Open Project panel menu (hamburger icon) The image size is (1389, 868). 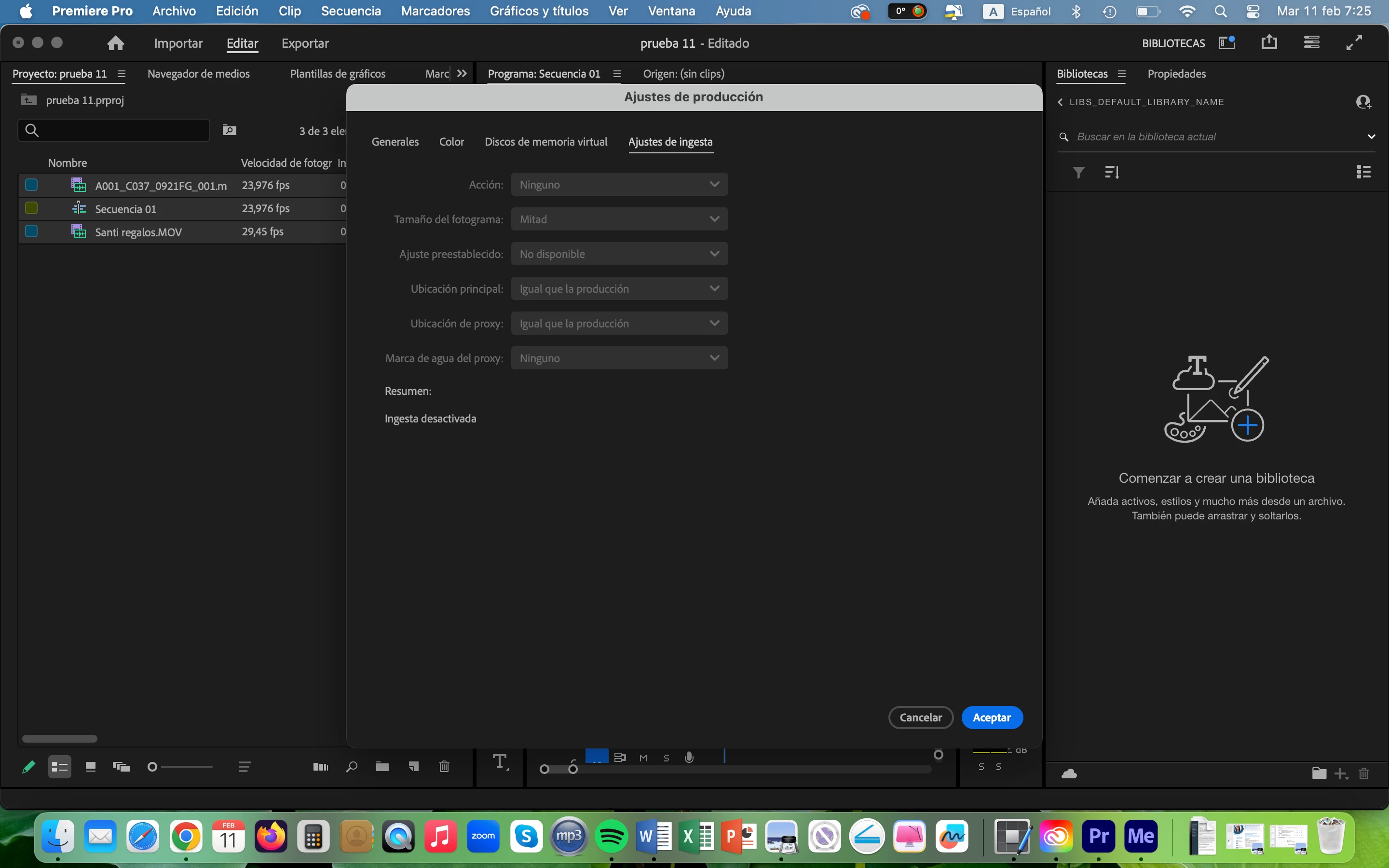(x=121, y=74)
